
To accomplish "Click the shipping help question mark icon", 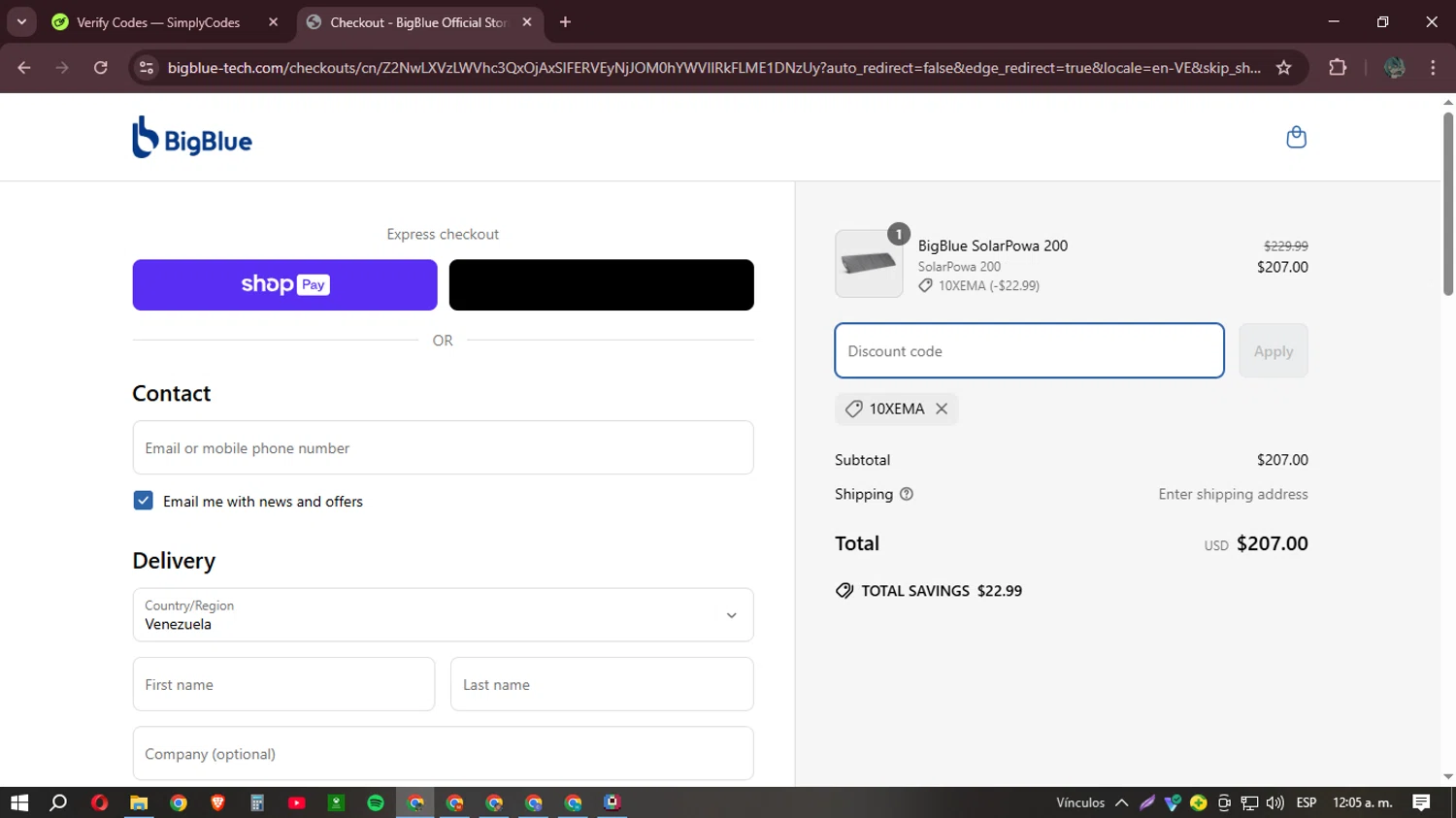I will (907, 494).
